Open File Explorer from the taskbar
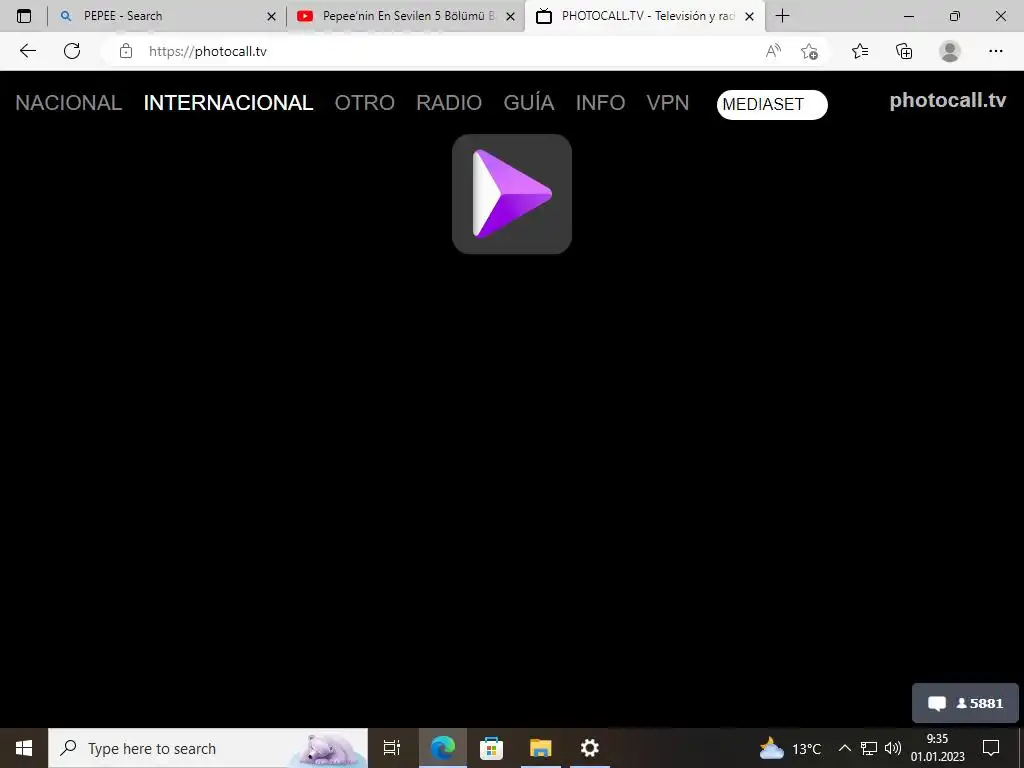Viewport: 1024px width, 768px height. pyautogui.click(x=541, y=748)
